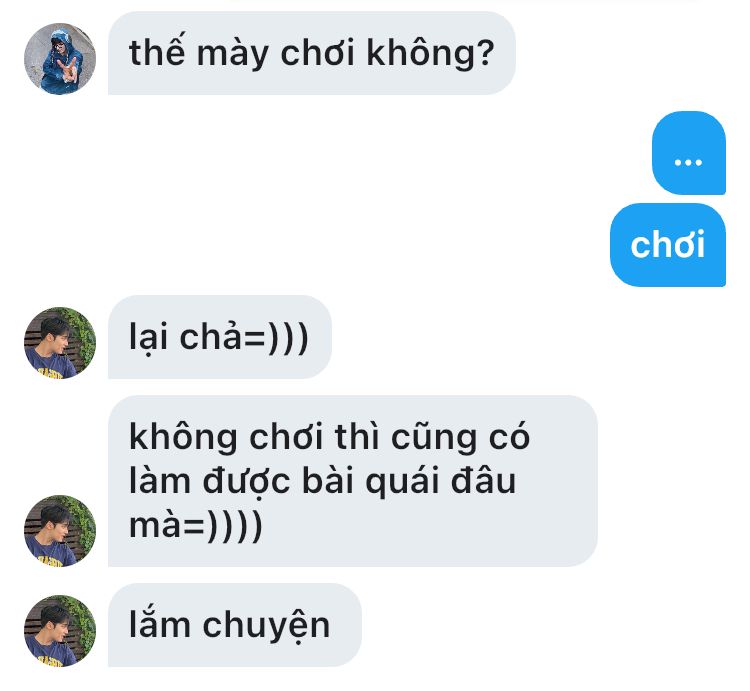The height and width of the screenshot is (691, 750).
Task: Tap the blue "..." sent message bubble
Action: point(689,153)
